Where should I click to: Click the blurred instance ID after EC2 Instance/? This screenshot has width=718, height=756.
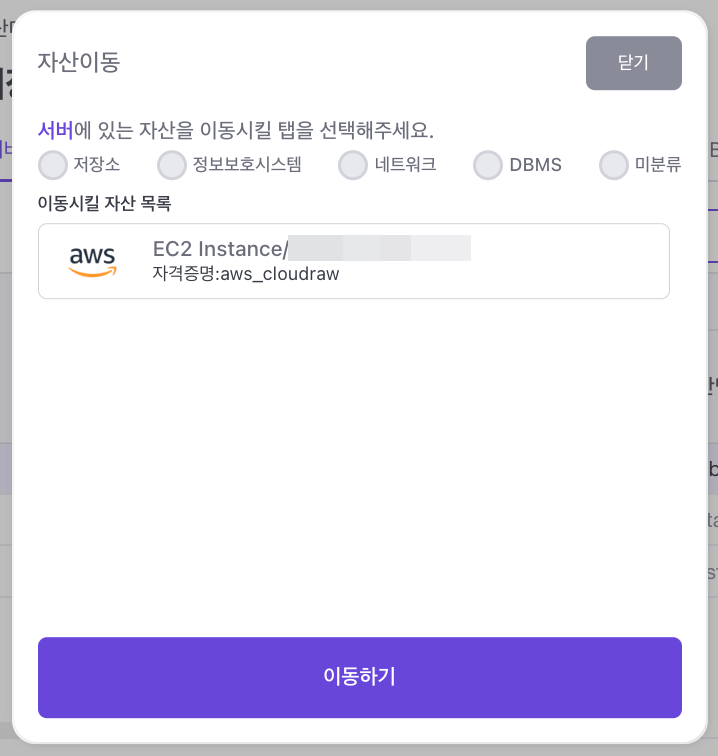[x=379, y=248]
